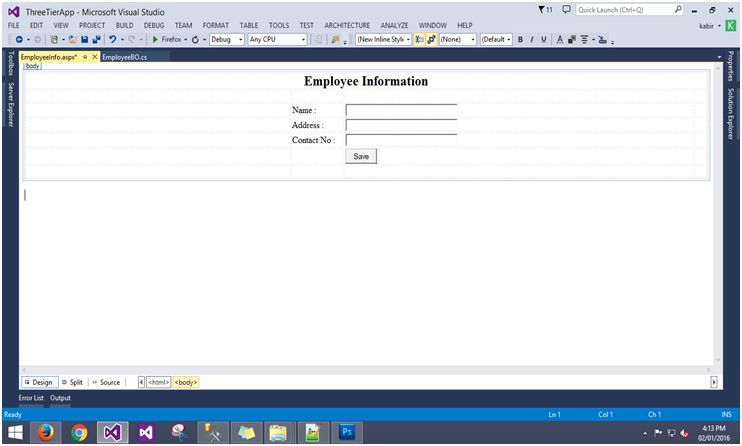This screenshot has height=446, width=742.
Task: Open the TABLE menu
Action: click(249, 26)
